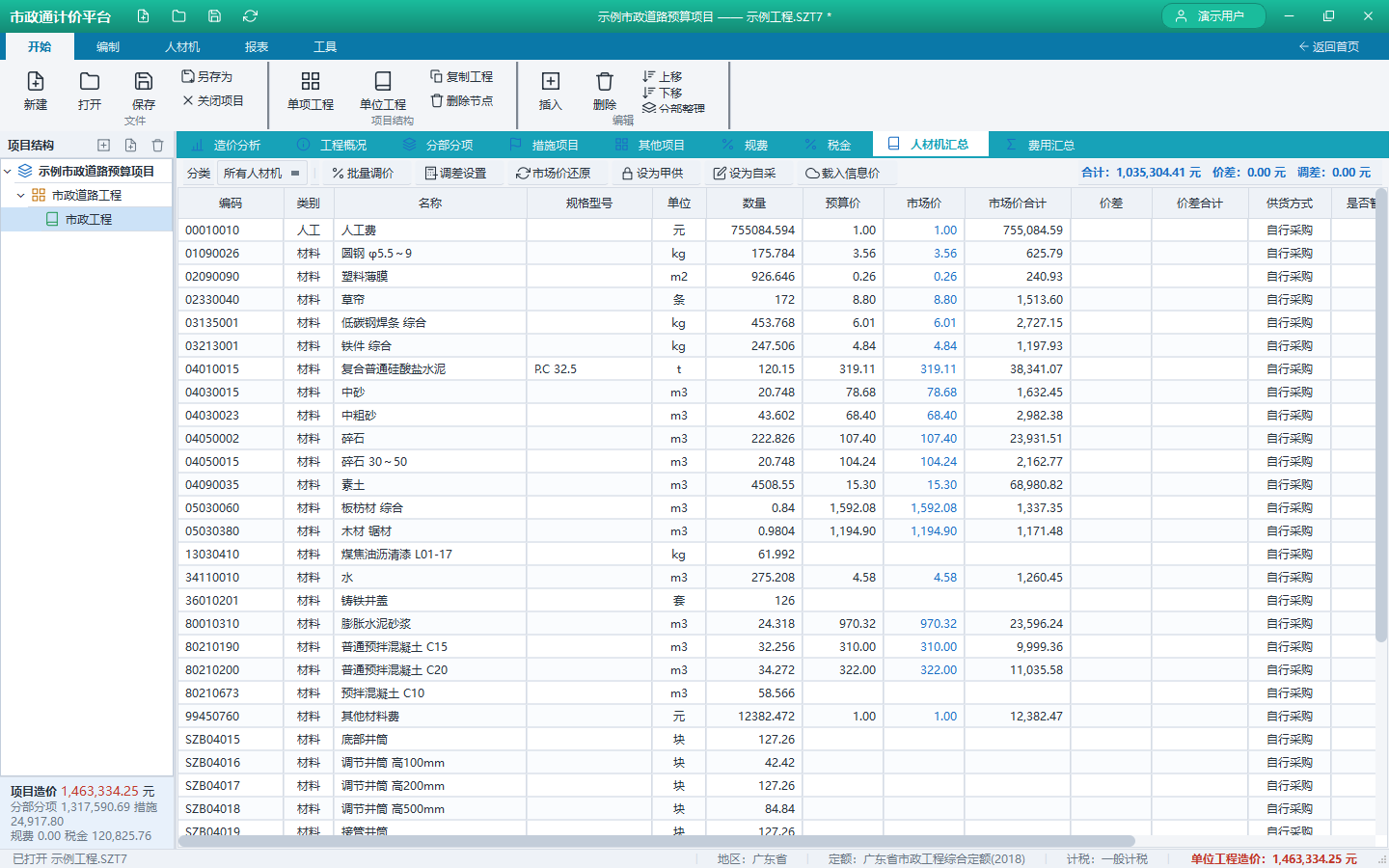Save the project with 保存 ribbon icon
1389x868 pixels.
pos(144,91)
